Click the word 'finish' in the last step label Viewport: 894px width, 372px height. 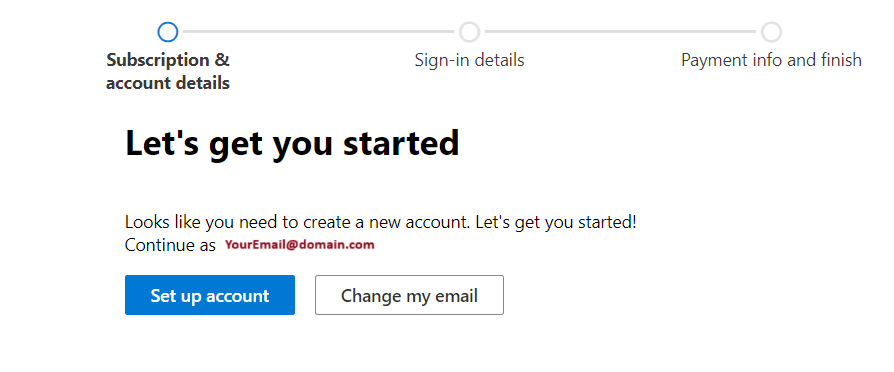tap(838, 60)
